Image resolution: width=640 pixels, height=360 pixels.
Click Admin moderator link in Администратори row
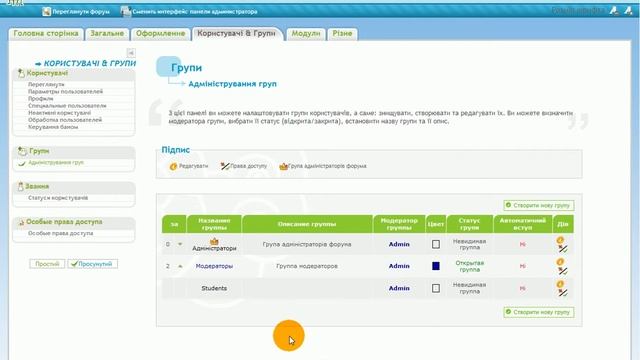(399, 244)
